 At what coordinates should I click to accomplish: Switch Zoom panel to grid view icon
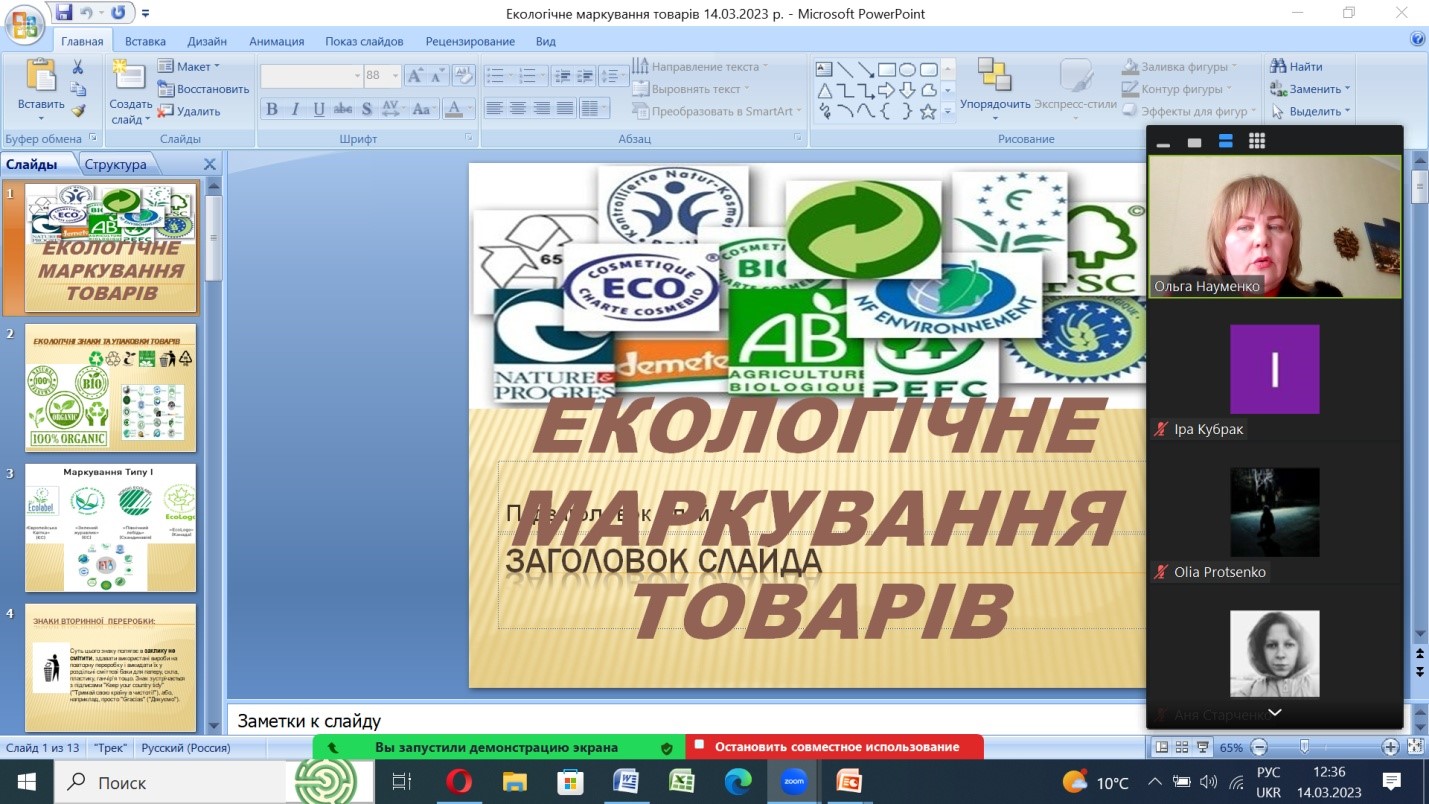1257,142
